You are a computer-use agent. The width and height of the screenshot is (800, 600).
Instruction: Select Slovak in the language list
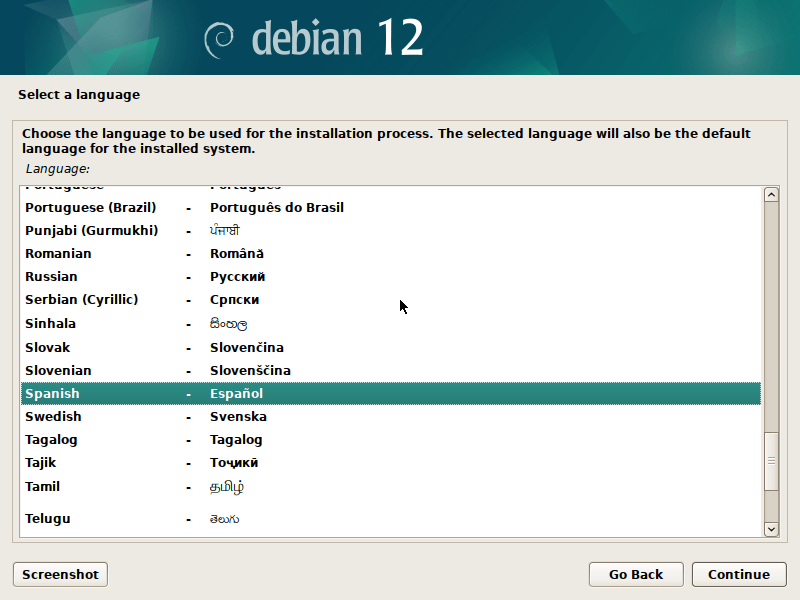(391, 347)
